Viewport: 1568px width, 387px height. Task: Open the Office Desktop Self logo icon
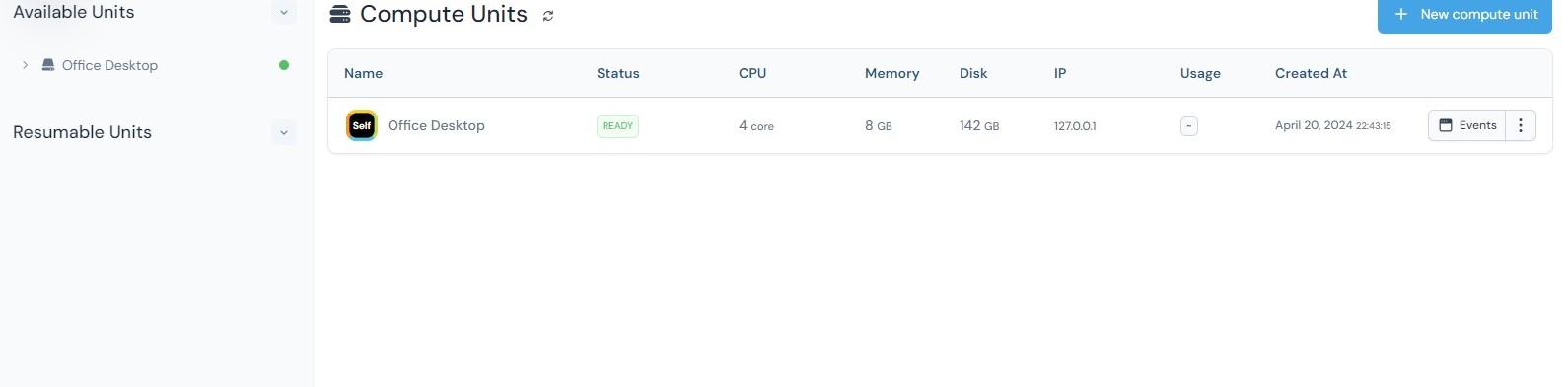pyautogui.click(x=362, y=125)
